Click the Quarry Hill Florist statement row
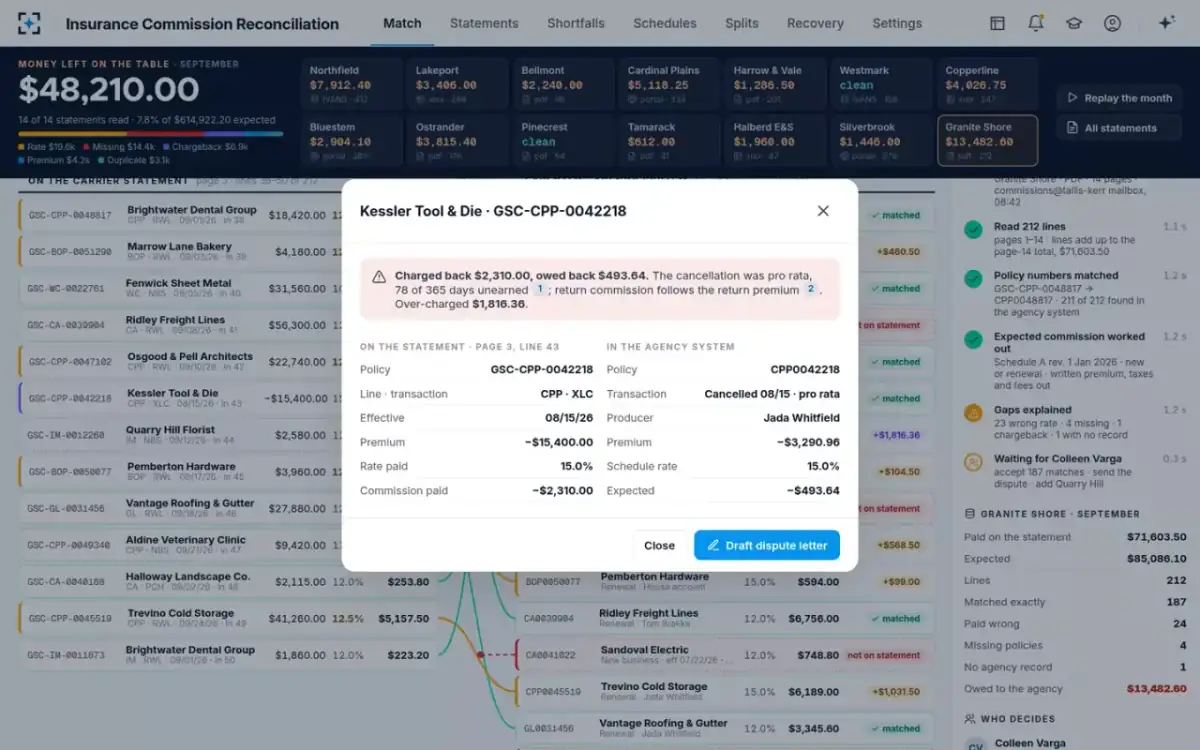Viewport: 1200px width, 750px height. [227, 435]
